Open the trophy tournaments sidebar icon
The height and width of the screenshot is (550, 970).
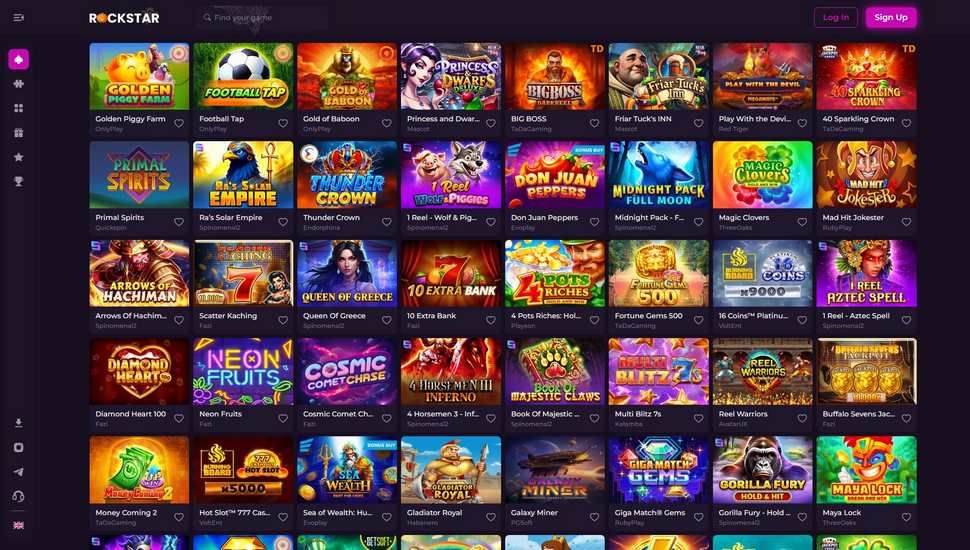coord(19,181)
